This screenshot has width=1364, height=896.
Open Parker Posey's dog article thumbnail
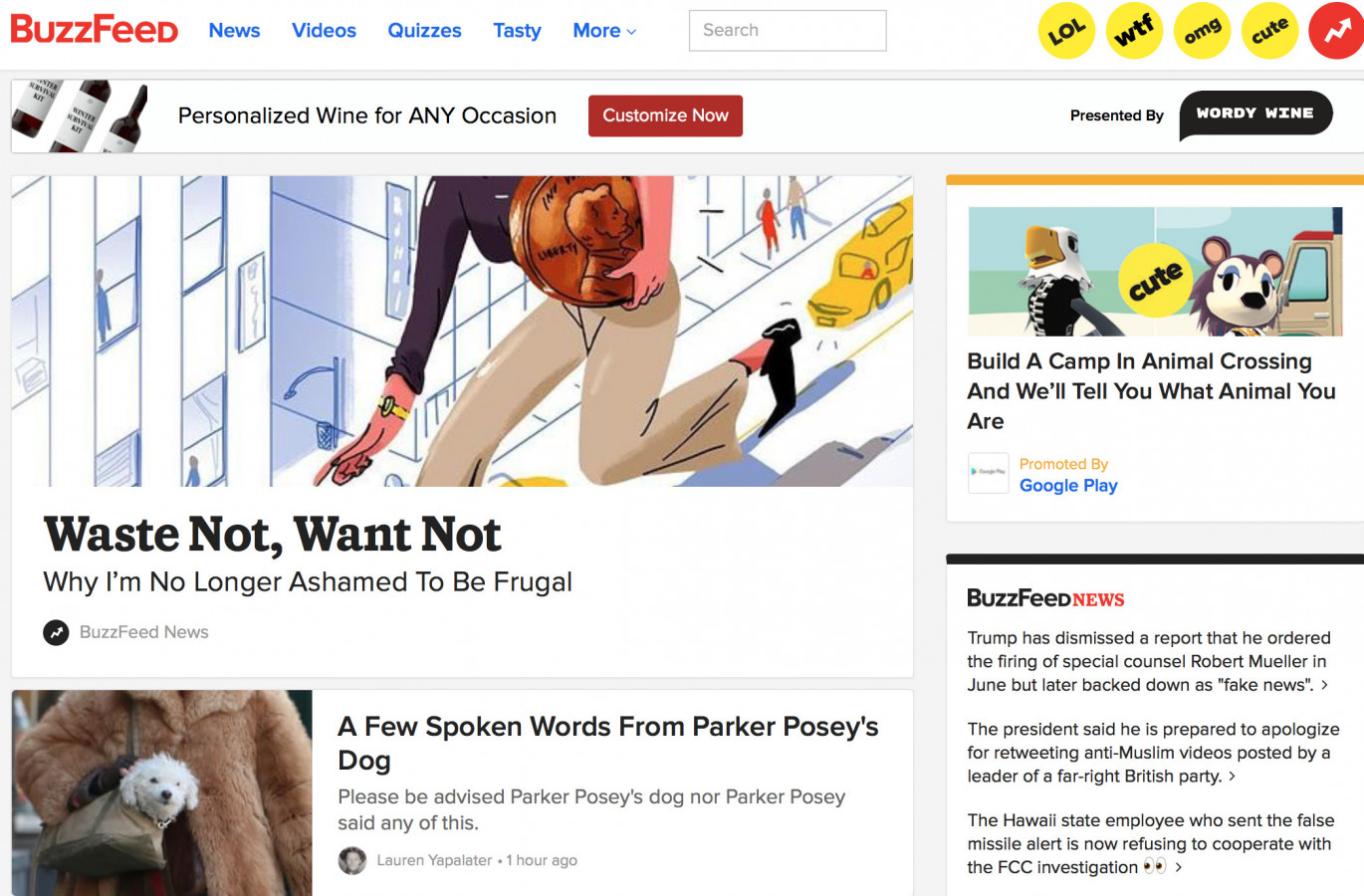162,793
